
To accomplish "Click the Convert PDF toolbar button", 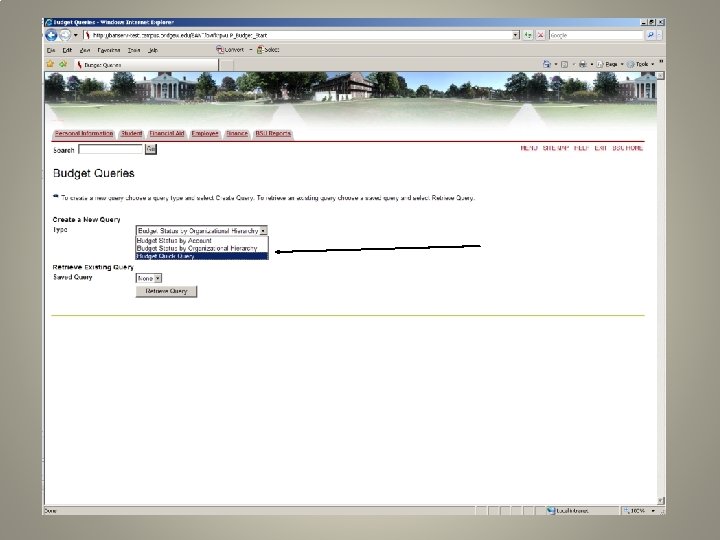I will tap(230, 50).
